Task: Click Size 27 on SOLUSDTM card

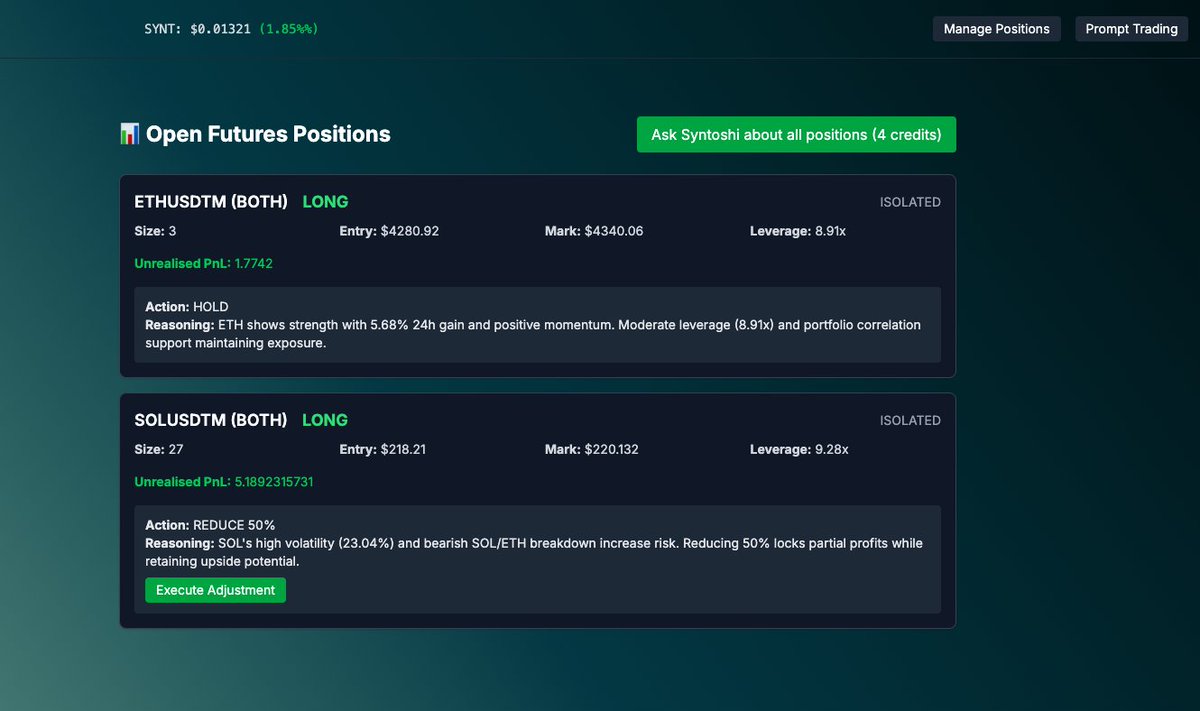Action: [x=157, y=449]
